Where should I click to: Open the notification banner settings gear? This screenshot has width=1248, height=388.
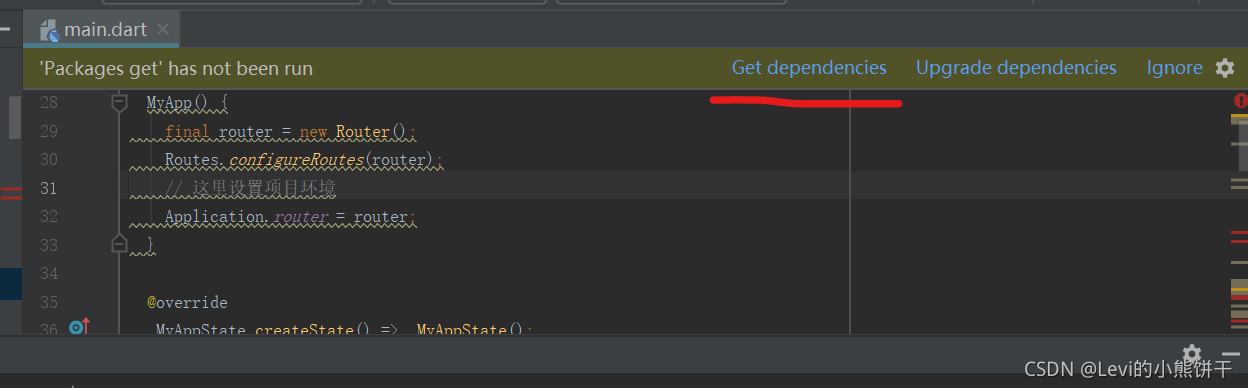(1225, 68)
